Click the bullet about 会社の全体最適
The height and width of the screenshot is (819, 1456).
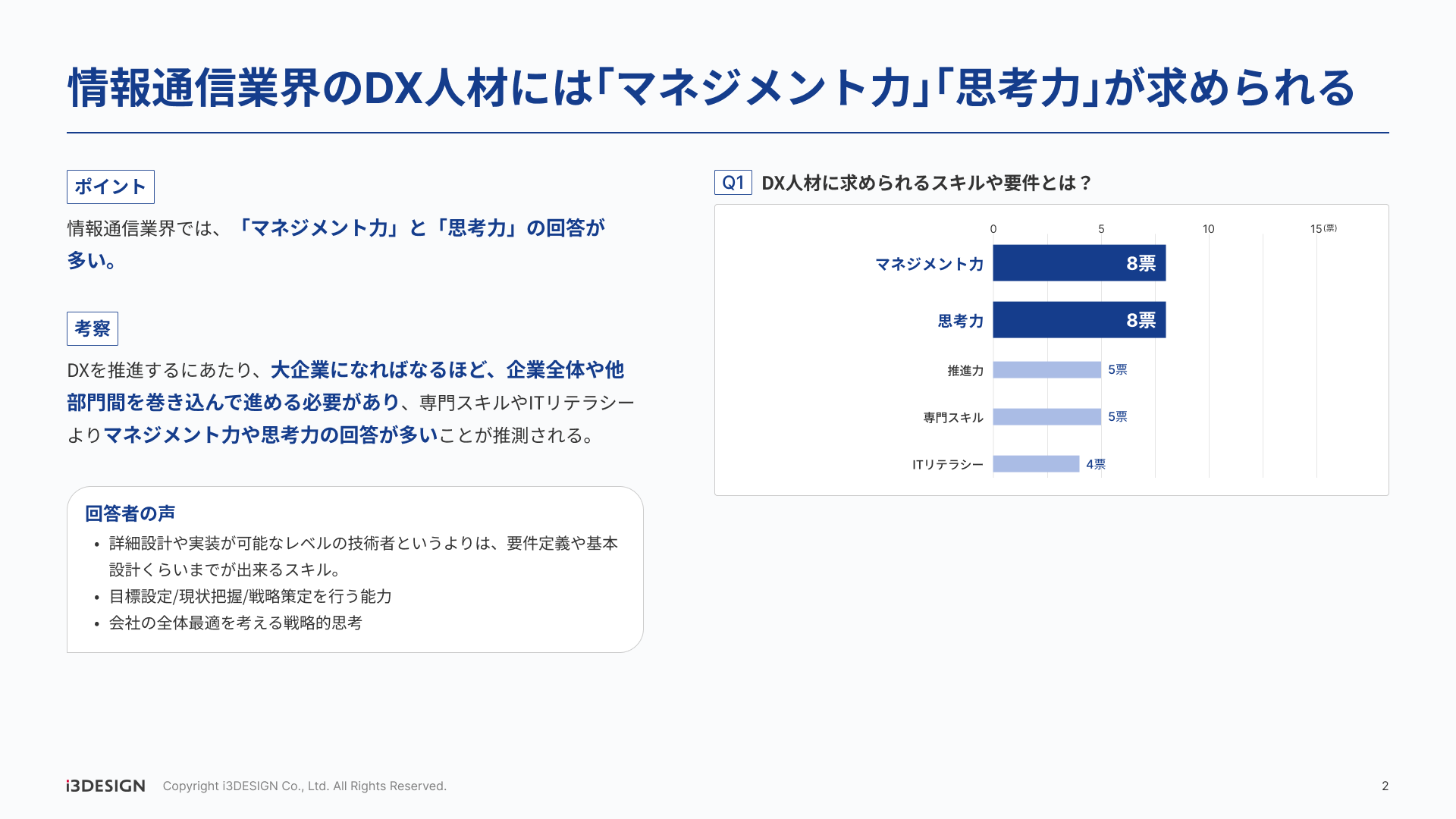pos(235,623)
